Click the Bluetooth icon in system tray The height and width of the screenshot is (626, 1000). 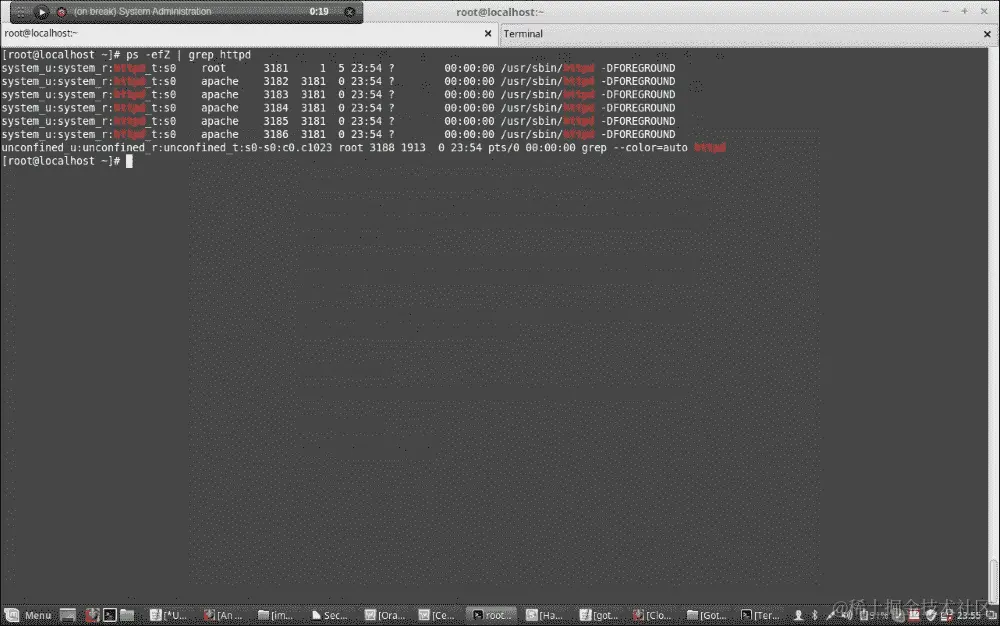(x=817, y=614)
